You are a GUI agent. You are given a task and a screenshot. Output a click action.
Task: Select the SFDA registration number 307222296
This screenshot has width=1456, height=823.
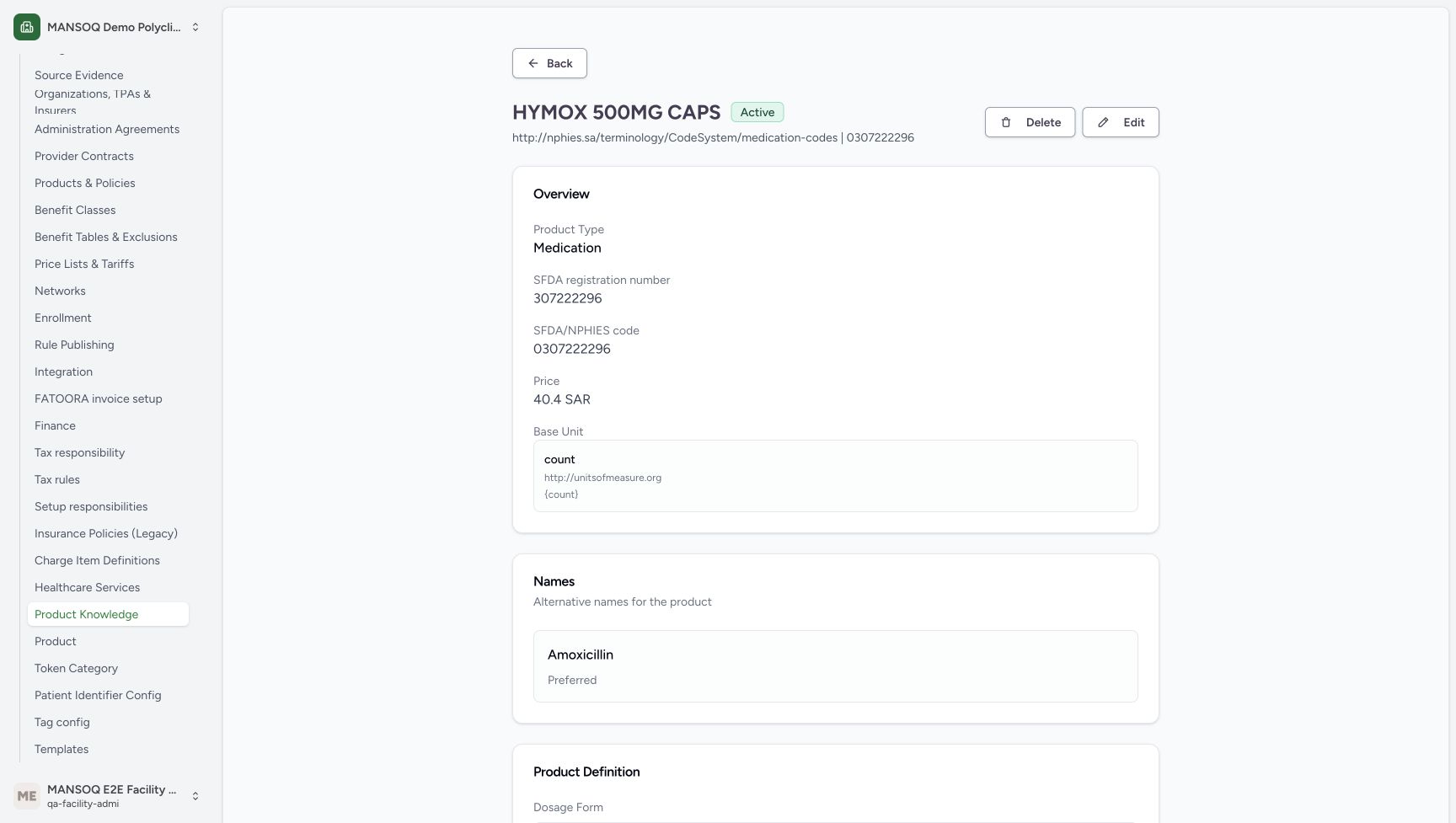(x=568, y=298)
